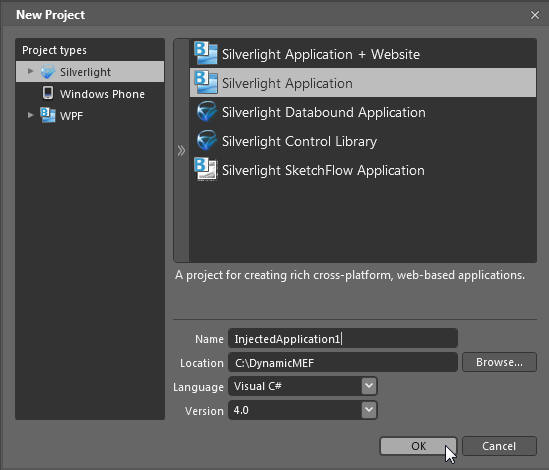Click the Location path field
This screenshot has width=549, height=470.
(343, 362)
